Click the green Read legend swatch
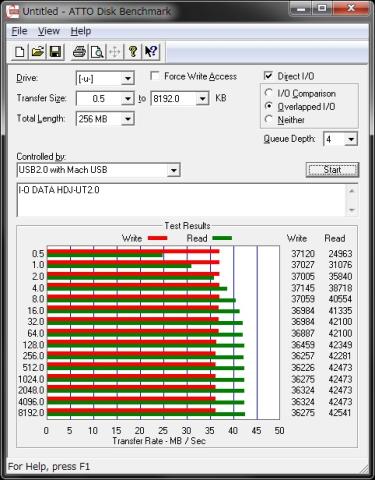 coord(222,238)
